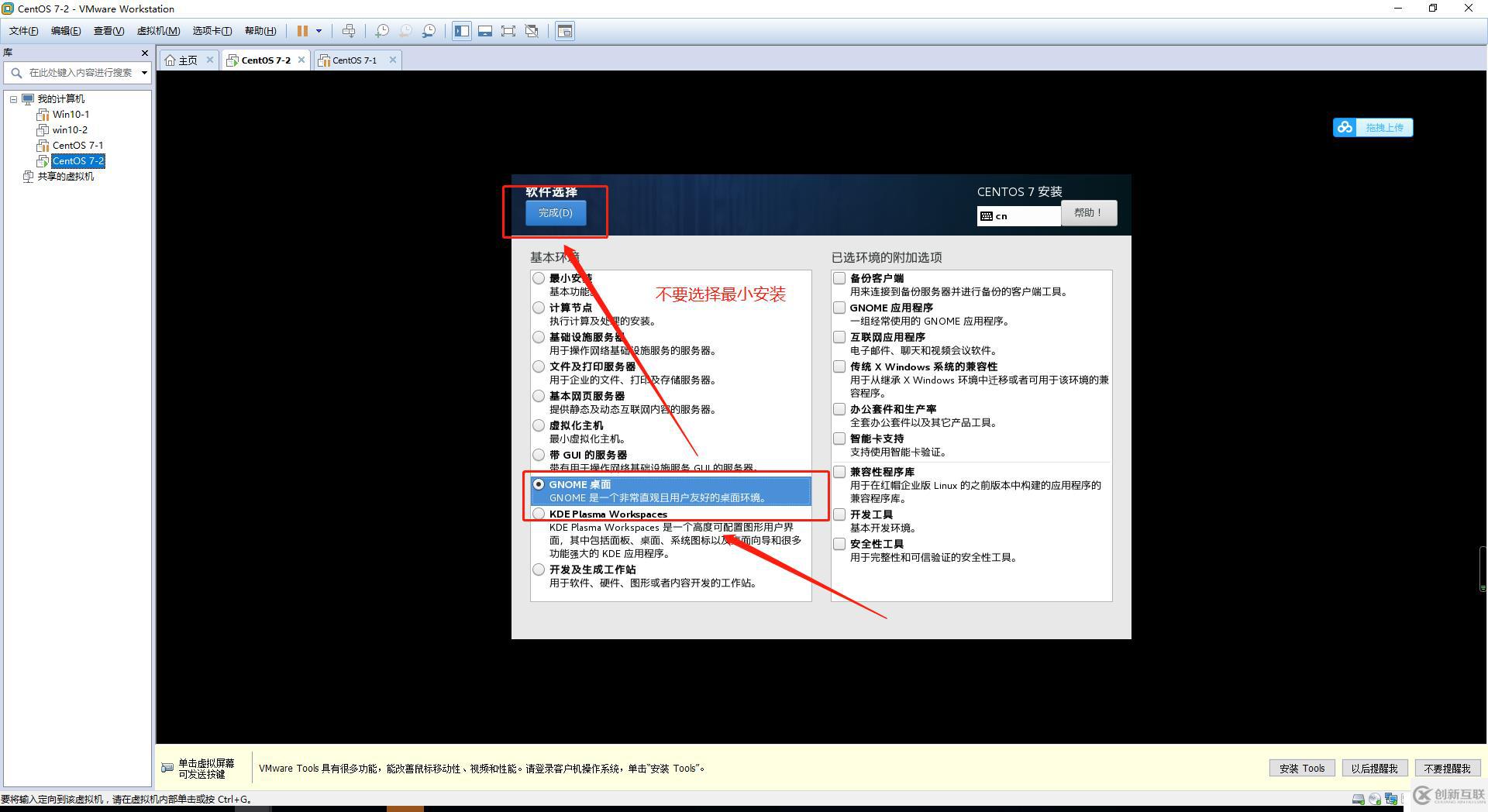1488x812 pixels.
Task: Check the 办公套件和生产率 checkbox
Action: [839, 409]
